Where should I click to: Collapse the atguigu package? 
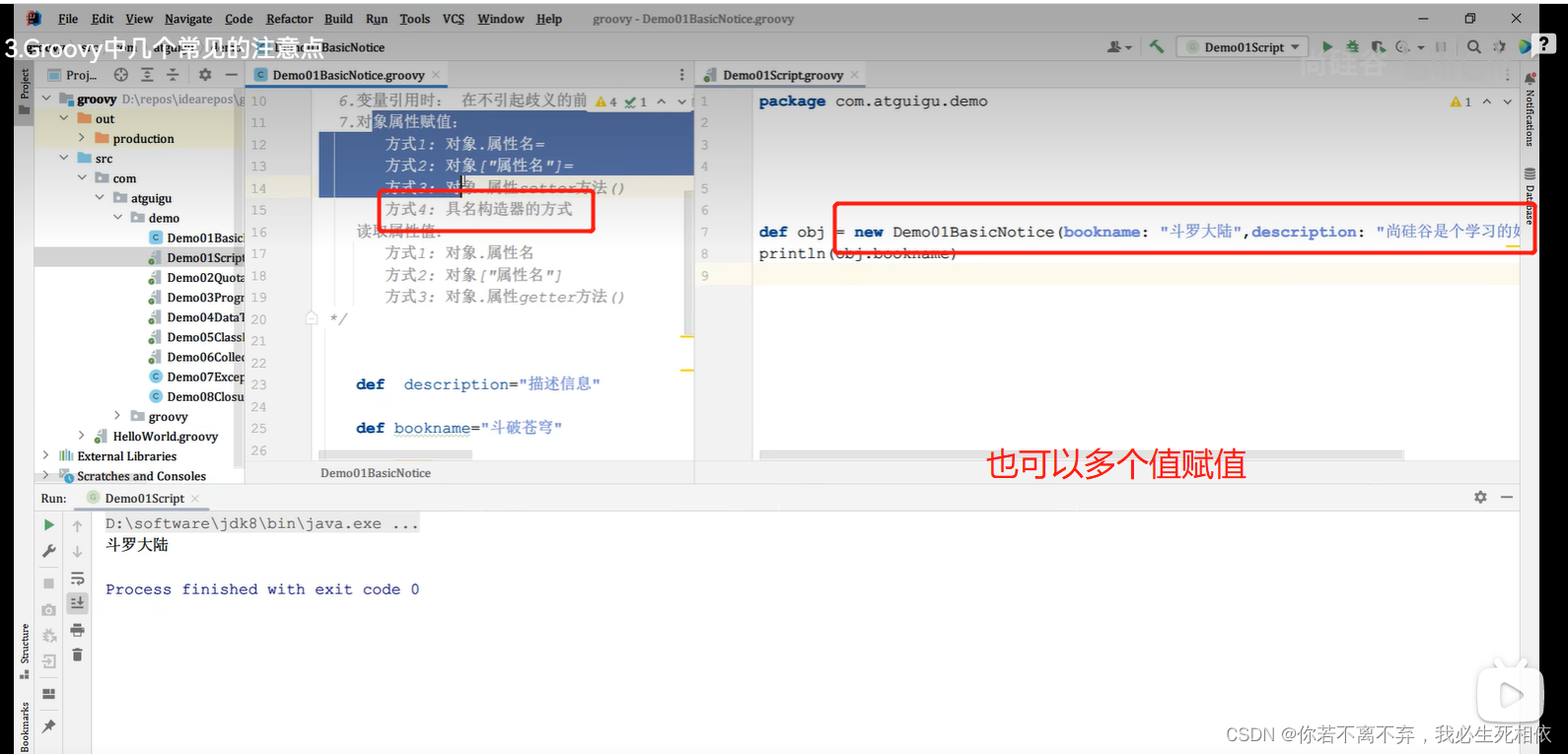tap(100, 197)
